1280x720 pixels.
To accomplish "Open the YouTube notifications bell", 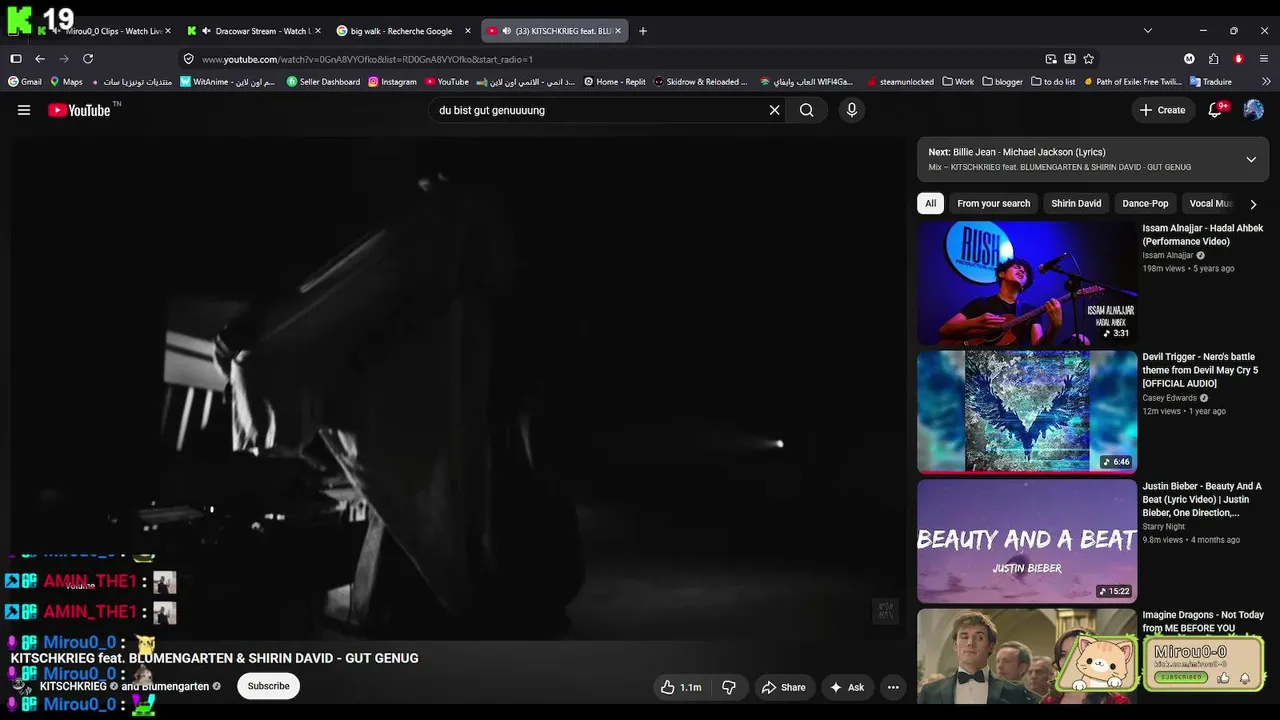I will pos(1216,110).
